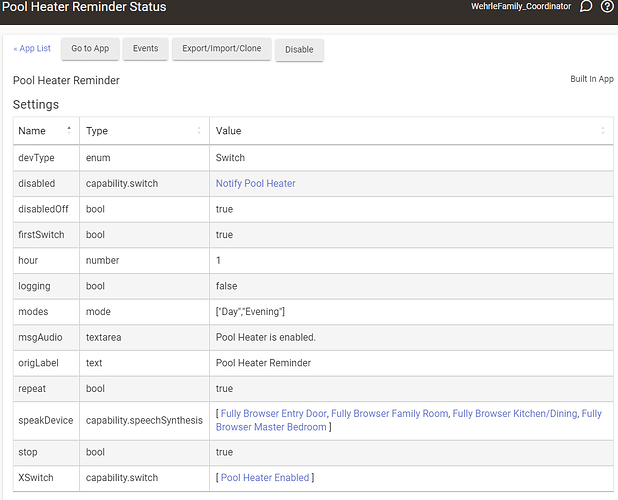Click capability.speechSynthesis type cell
The width and height of the screenshot is (618, 500).
[x=144, y=420]
